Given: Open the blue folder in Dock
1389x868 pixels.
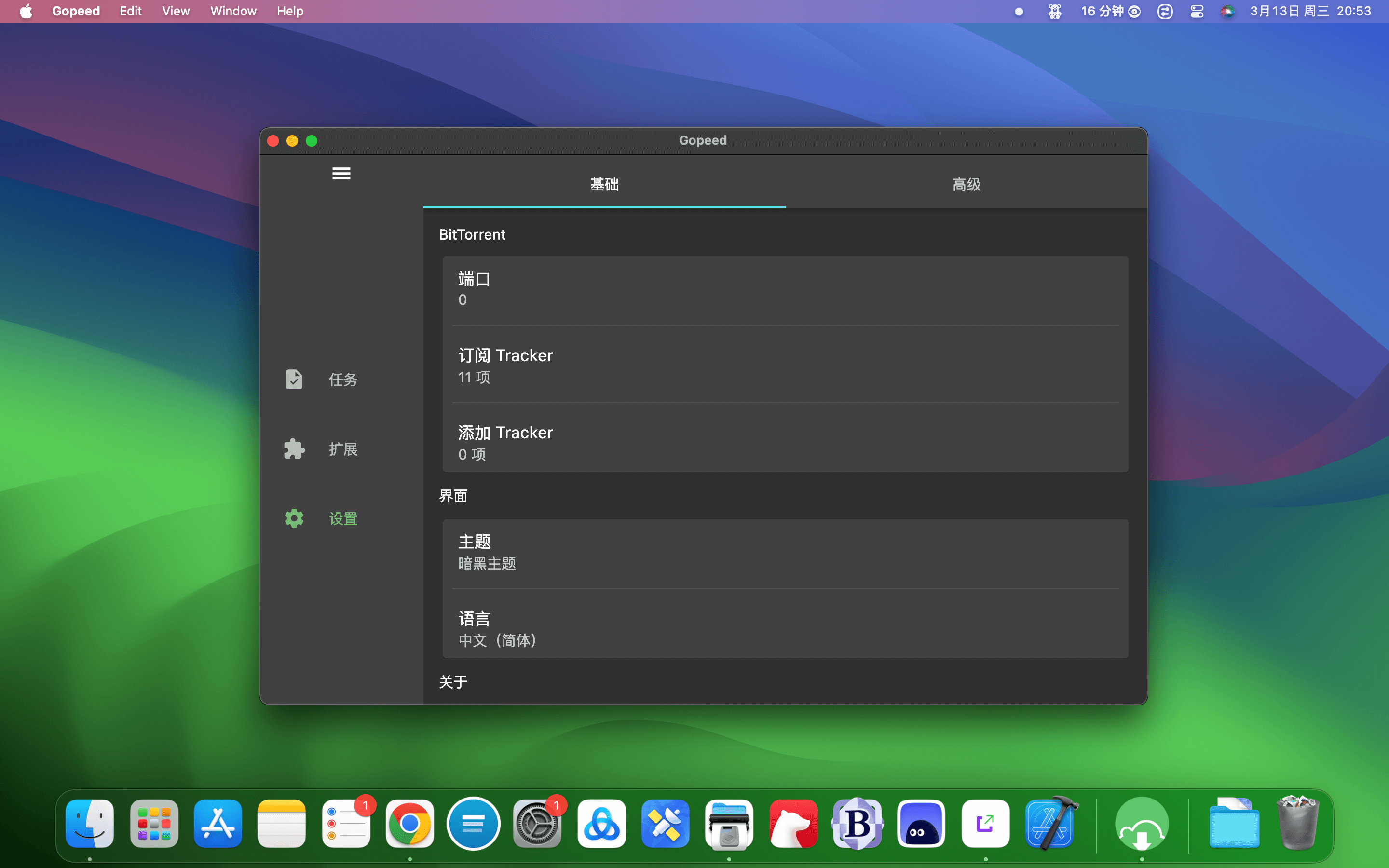Looking at the screenshot, I should (x=1234, y=823).
